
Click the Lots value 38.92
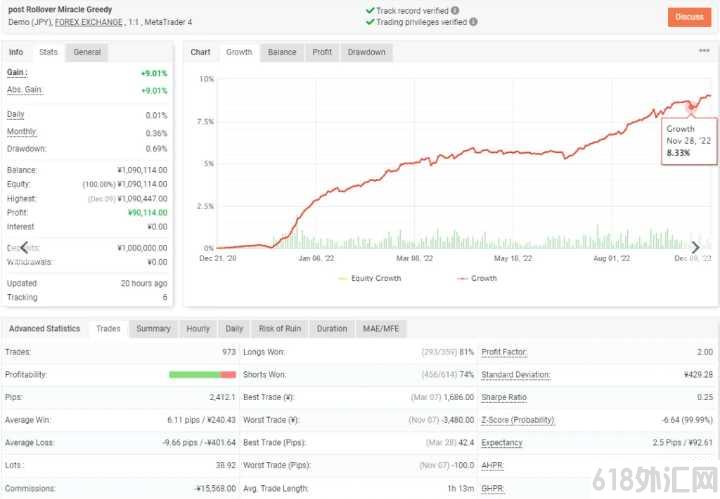tap(226, 465)
